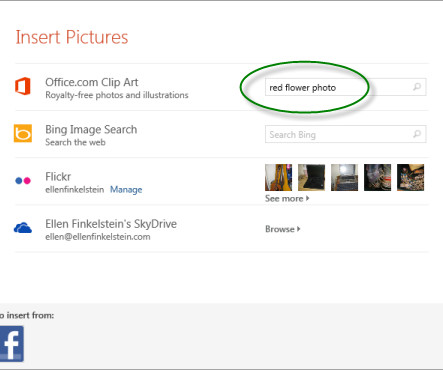443x370 pixels.
Task: Click the magnifier in the Clip Art search box
Action: point(417,87)
